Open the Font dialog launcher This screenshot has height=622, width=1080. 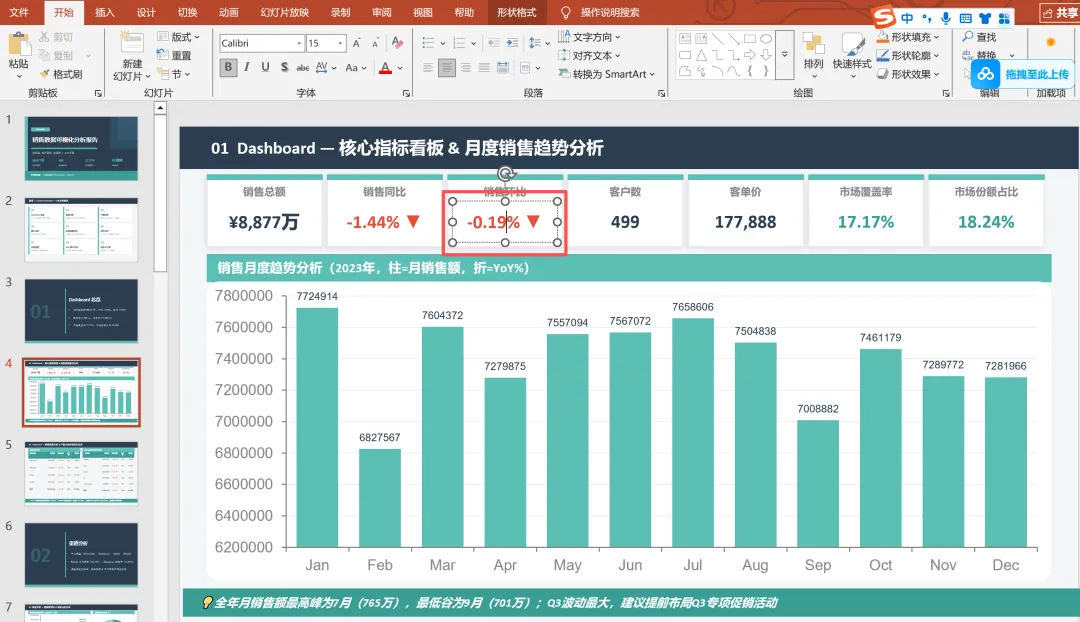(406, 93)
